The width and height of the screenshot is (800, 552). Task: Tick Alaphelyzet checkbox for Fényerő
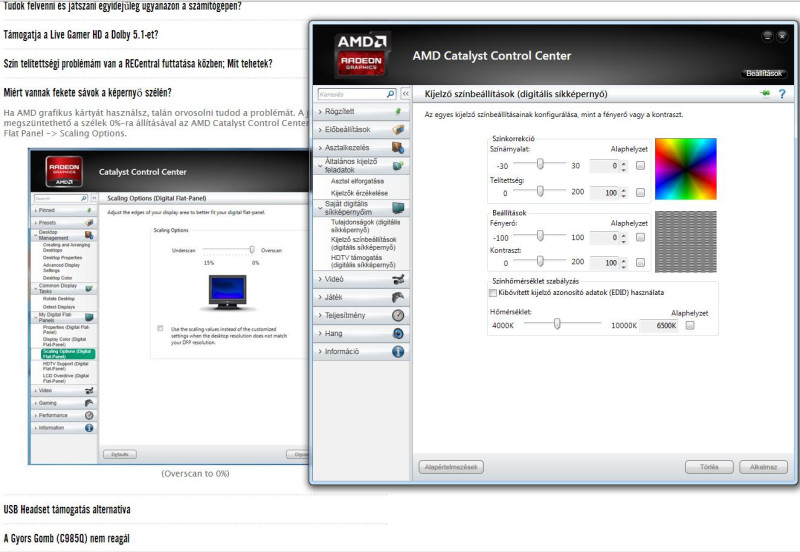point(641,237)
